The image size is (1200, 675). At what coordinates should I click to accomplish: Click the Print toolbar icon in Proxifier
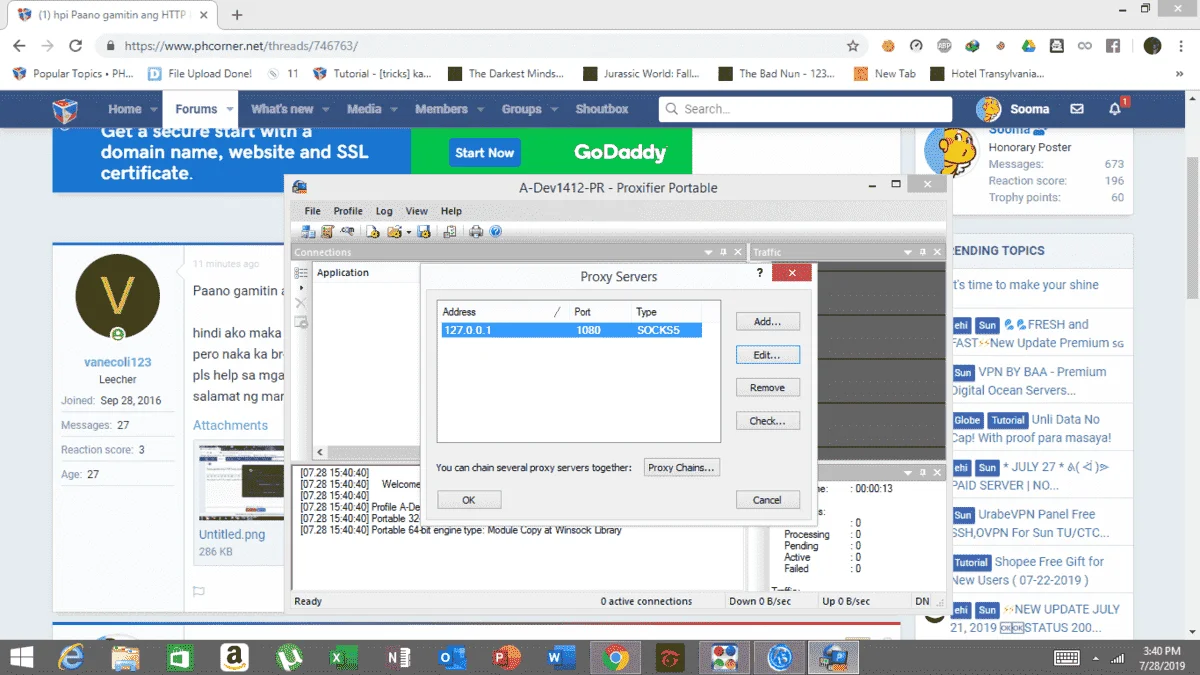click(476, 232)
